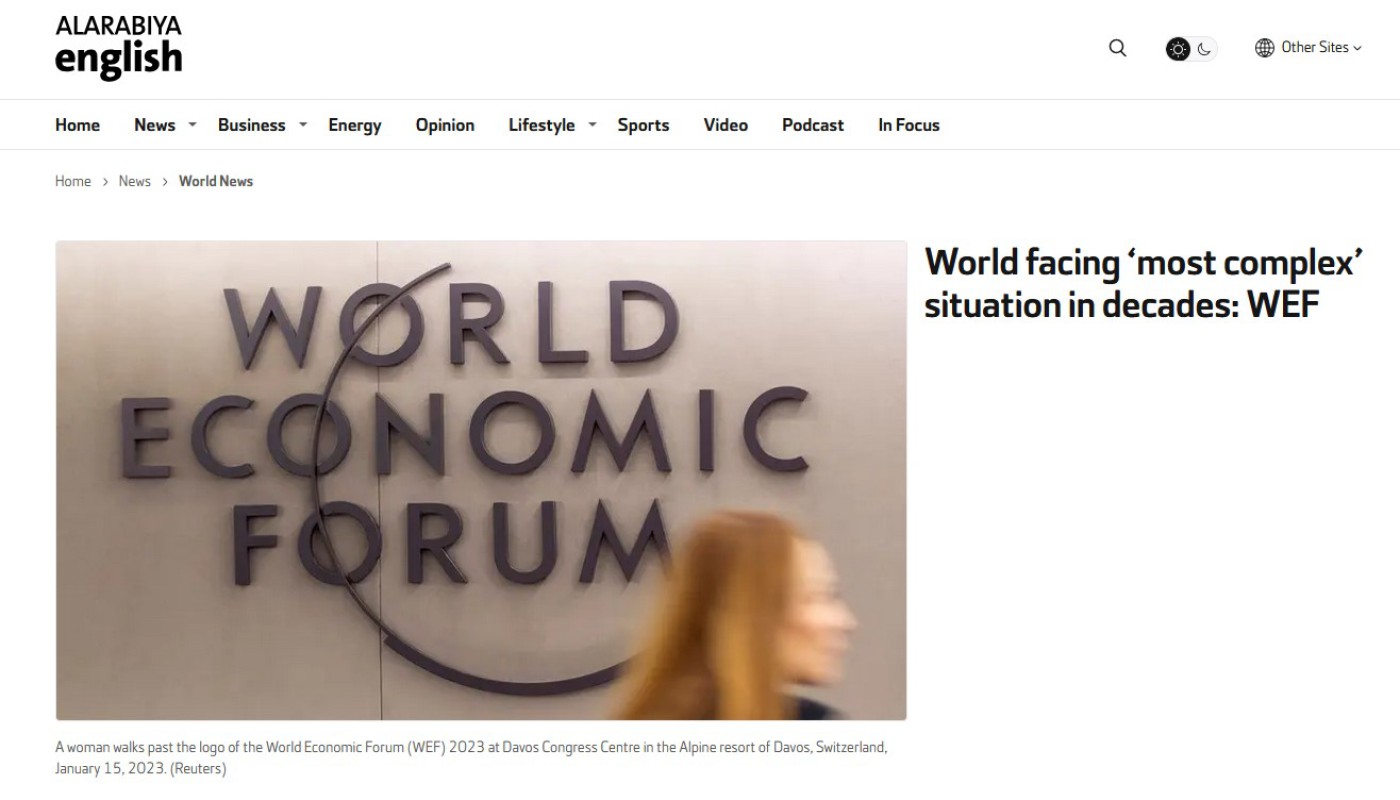The height and width of the screenshot is (800, 1400).
Task: Open the Energy section
Action: tap(355, 125)
